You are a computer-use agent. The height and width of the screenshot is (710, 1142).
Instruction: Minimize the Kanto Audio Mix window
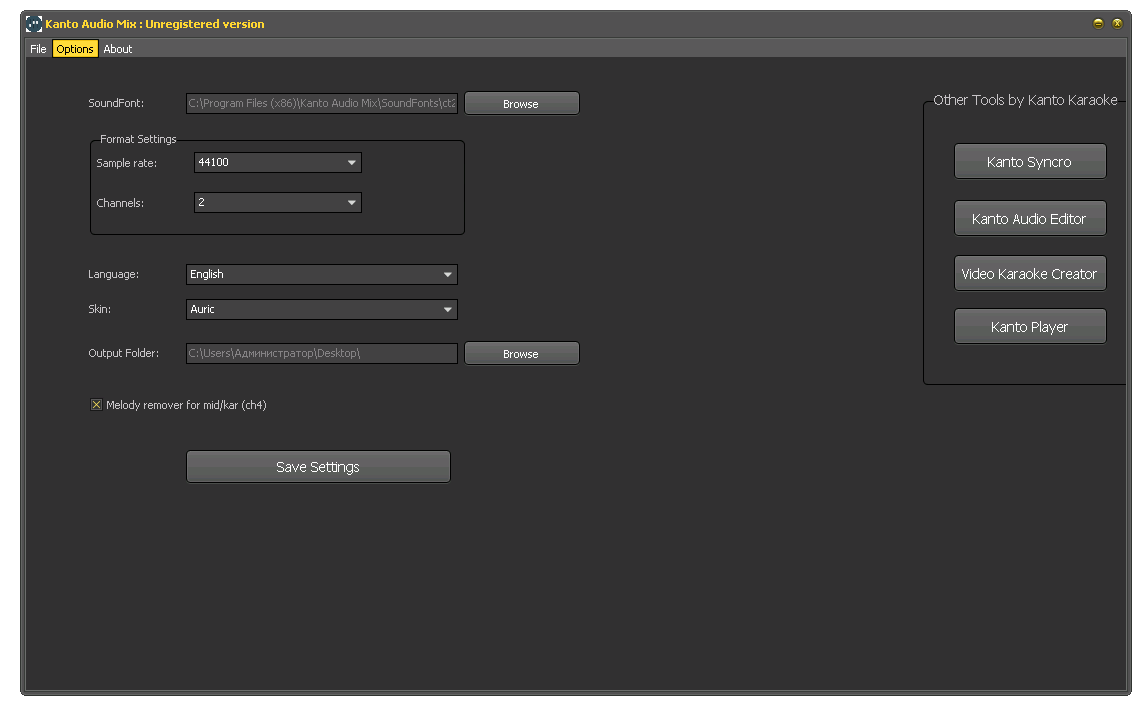(x=1098, y=23)
